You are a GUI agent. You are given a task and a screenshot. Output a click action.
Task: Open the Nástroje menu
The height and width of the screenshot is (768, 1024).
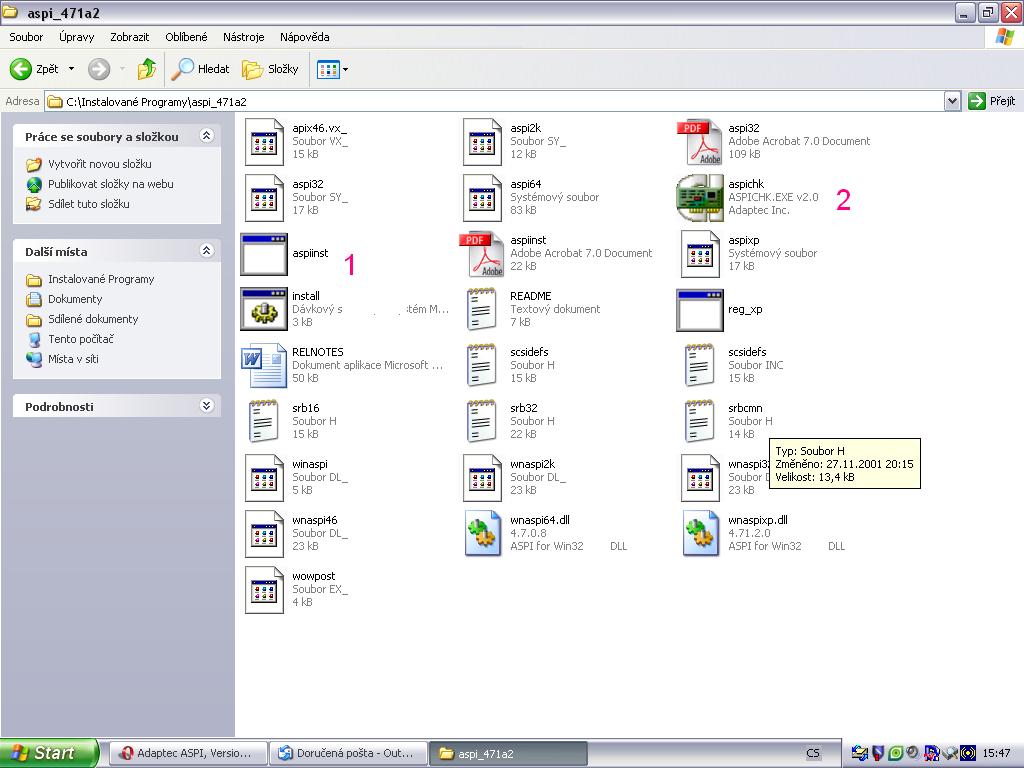coord(244,37)
